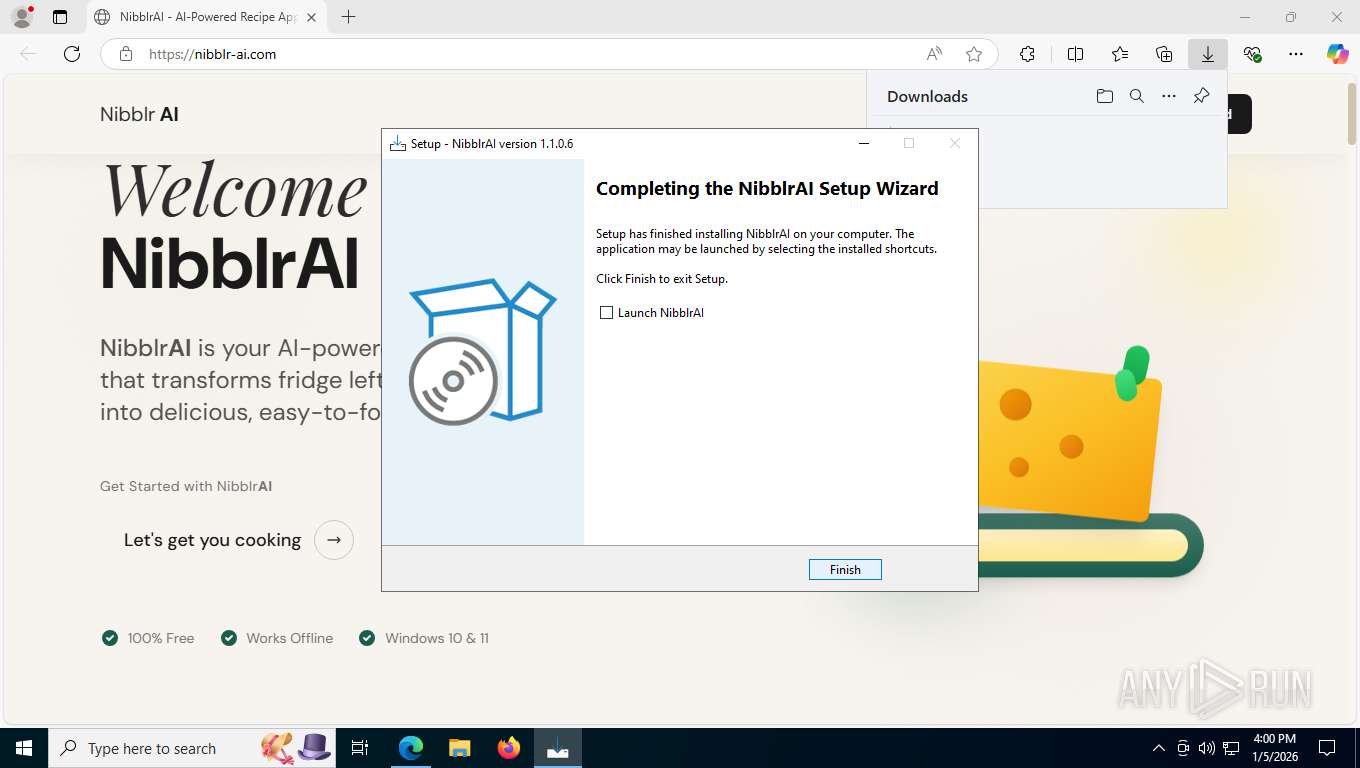Open Edge Settings and more menu
This screenshot has width=1360, height=768.
click(x=1296, y=54)
